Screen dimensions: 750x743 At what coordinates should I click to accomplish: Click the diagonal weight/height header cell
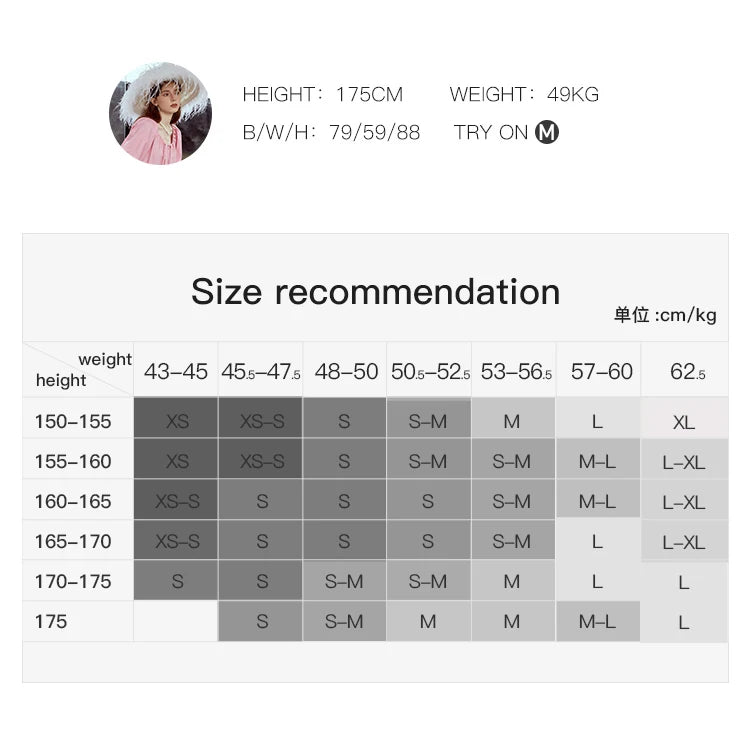[x=78, y=370]
